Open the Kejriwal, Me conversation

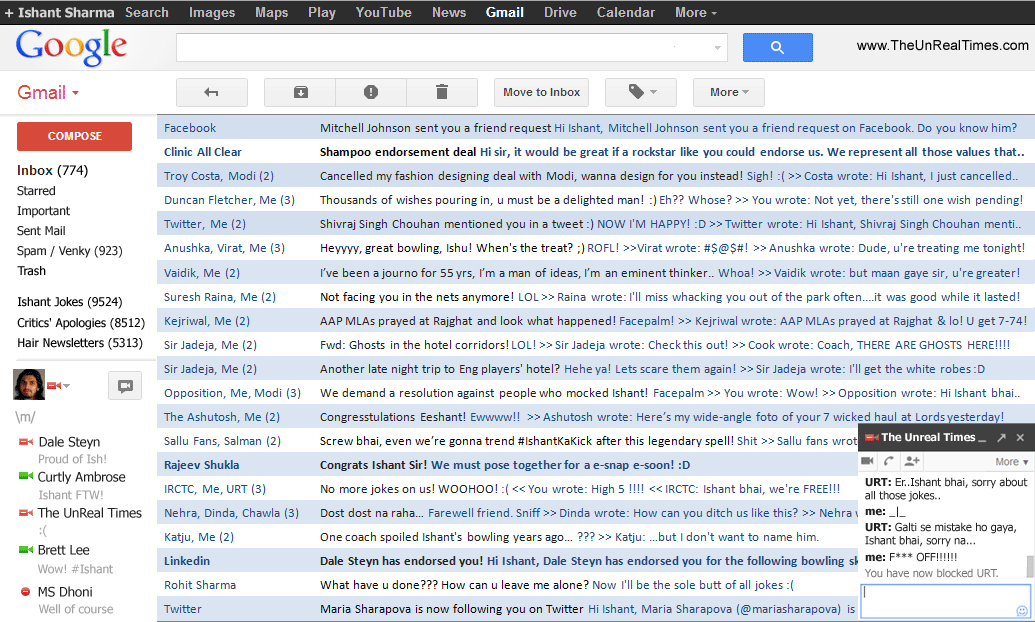click(595, 320)
